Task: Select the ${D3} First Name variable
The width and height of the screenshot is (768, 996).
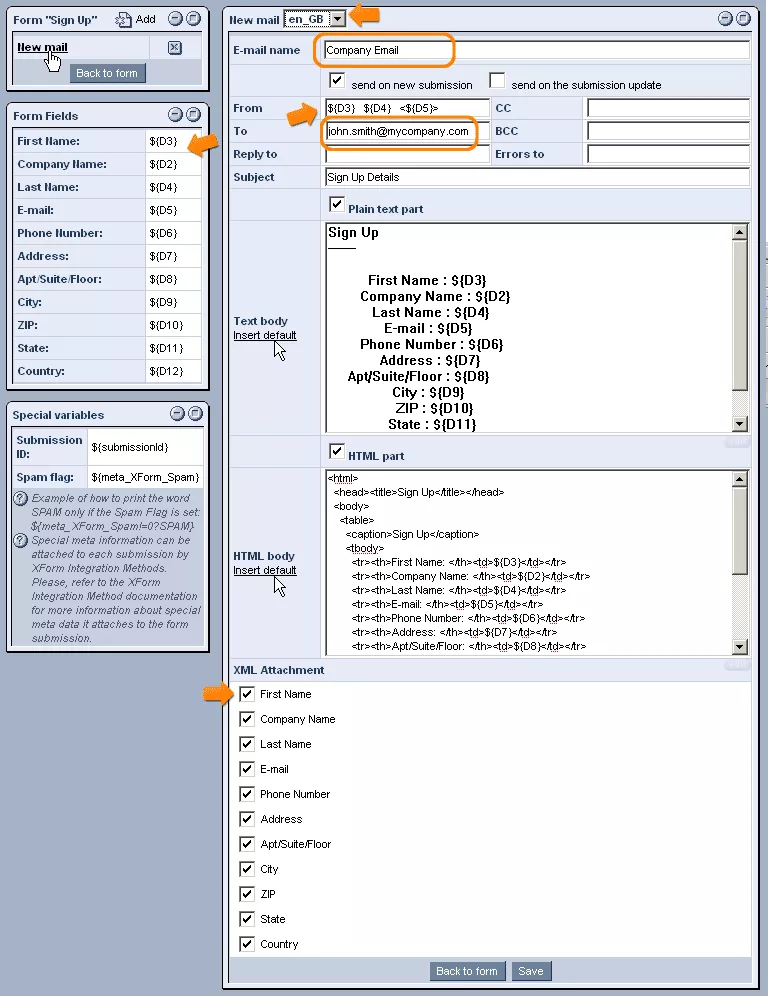Action: tap(163, 141)
